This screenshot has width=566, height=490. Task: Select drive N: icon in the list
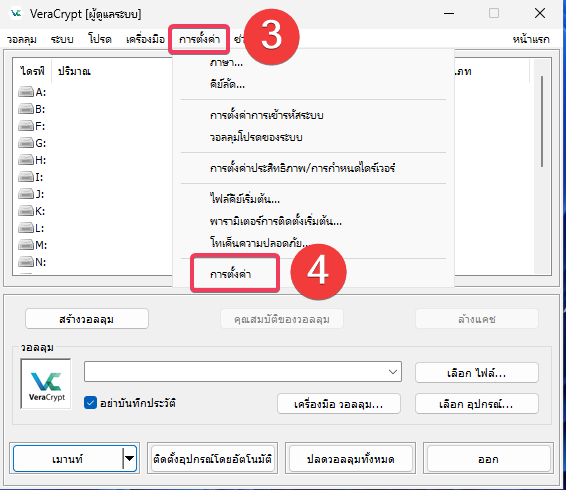click(26, 262)
